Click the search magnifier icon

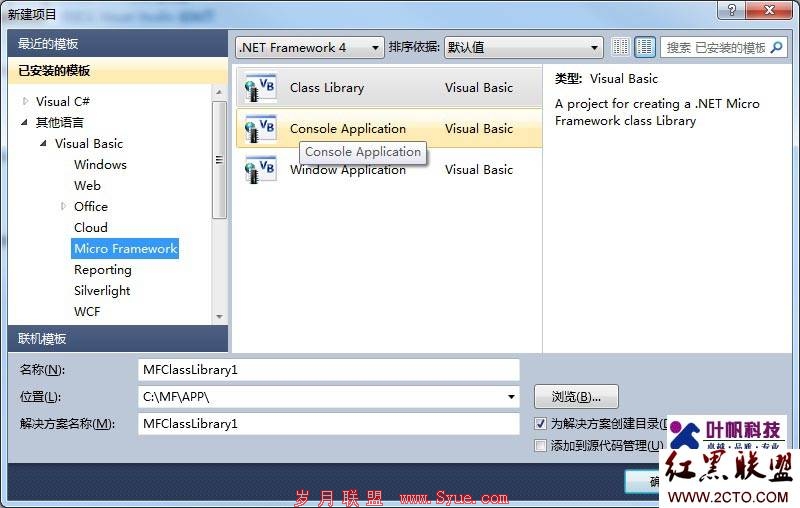(777, 47)
